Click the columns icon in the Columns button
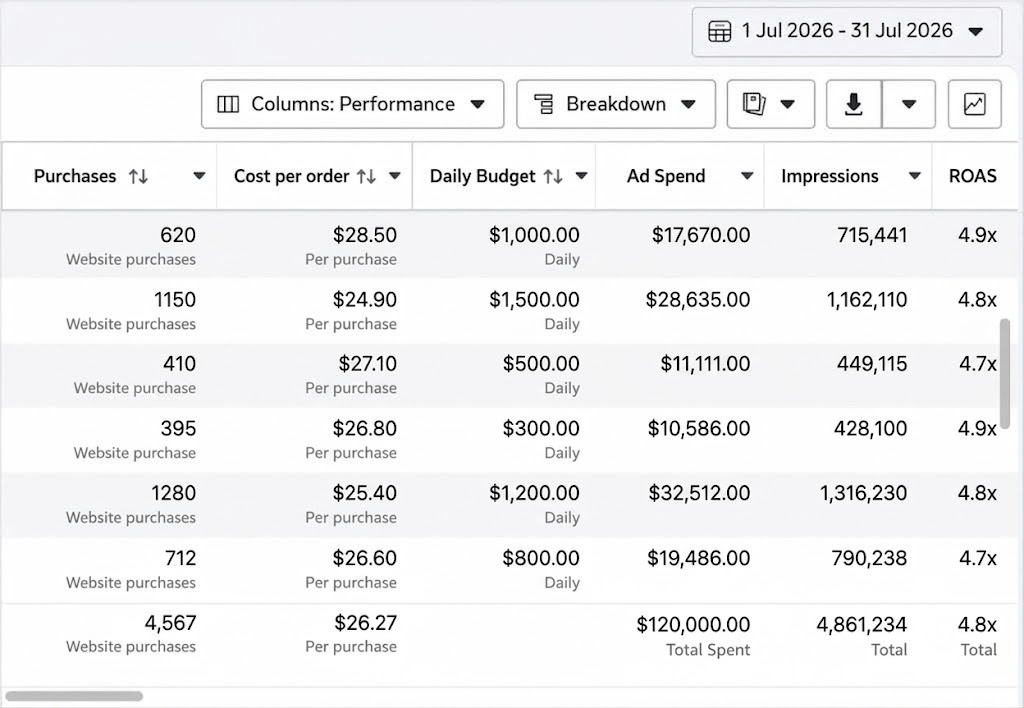 (x=228, y=105)
